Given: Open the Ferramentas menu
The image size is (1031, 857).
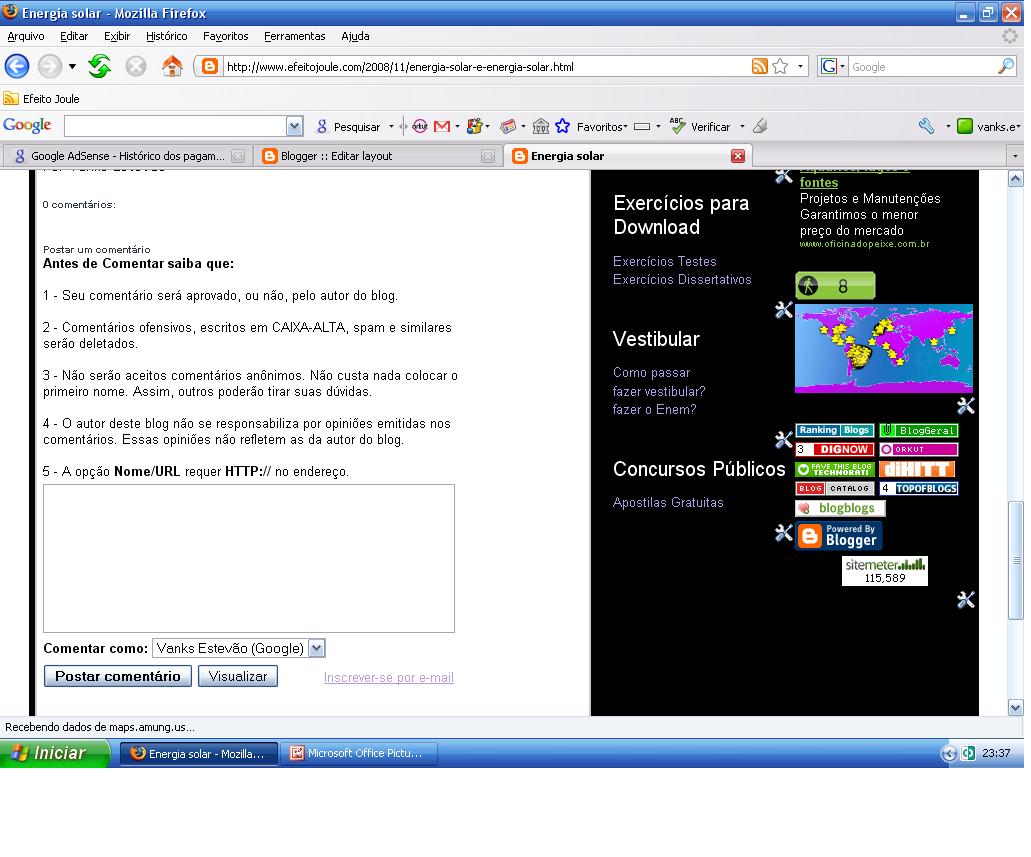Looking at the screenshot, I should point(295,36).
